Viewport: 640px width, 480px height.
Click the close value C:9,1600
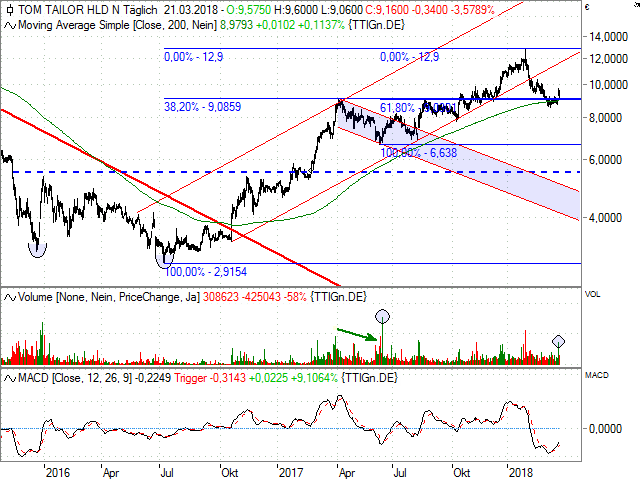pyautogui.click(x=387, y=10)
